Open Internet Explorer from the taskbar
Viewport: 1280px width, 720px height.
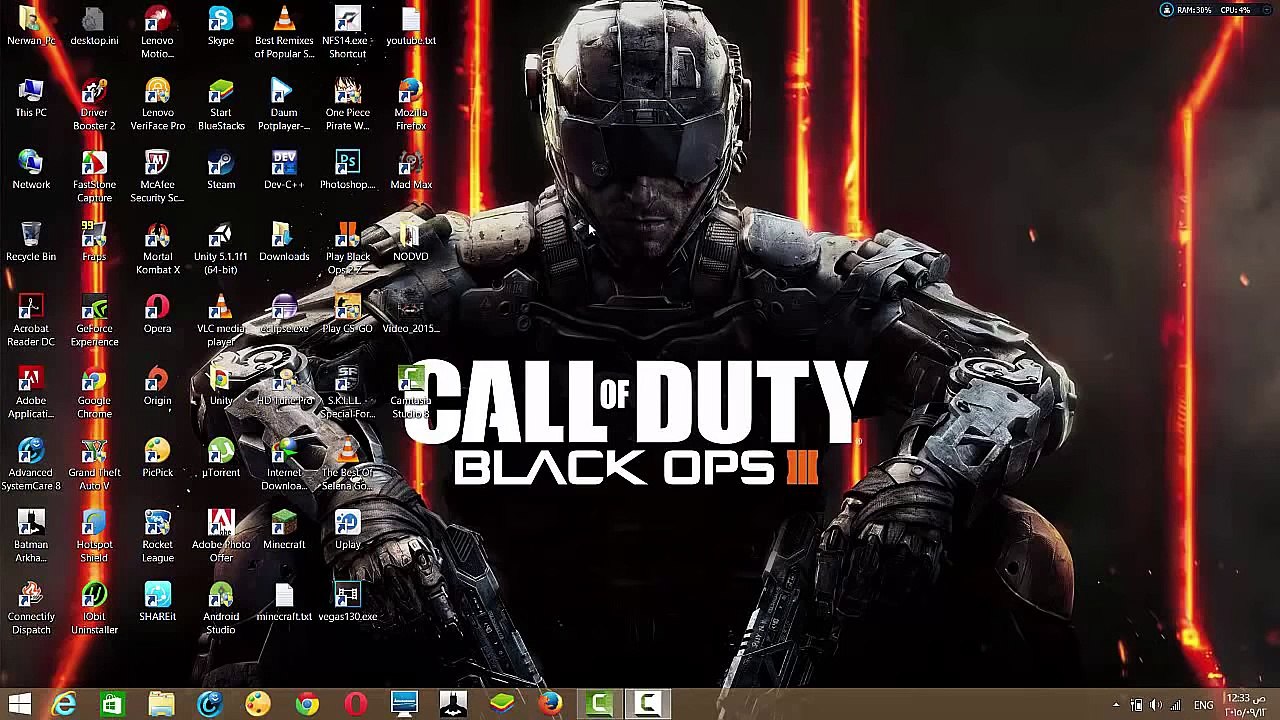(64, 704)
